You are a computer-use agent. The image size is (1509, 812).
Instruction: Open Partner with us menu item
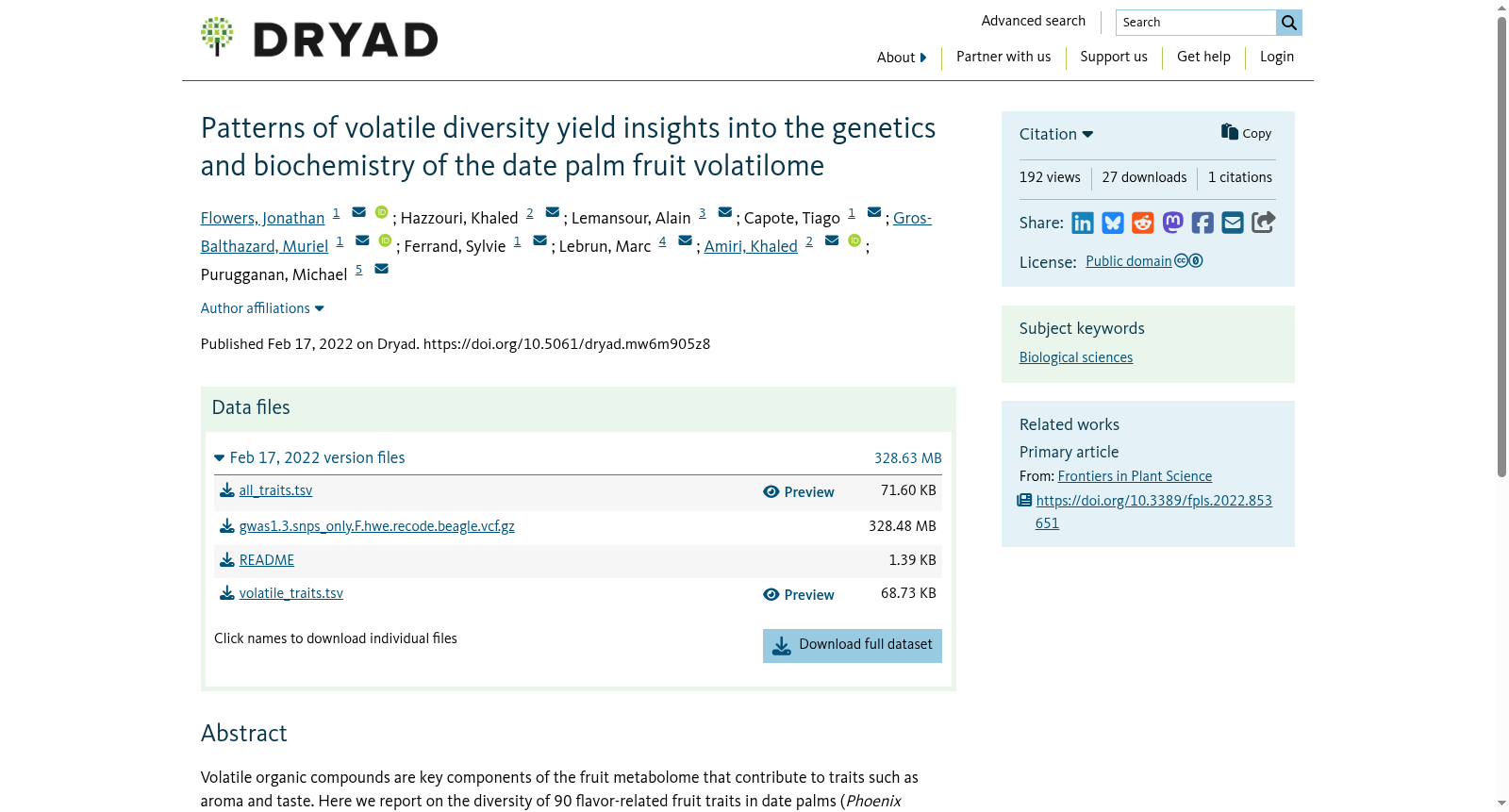point(1003,57)
